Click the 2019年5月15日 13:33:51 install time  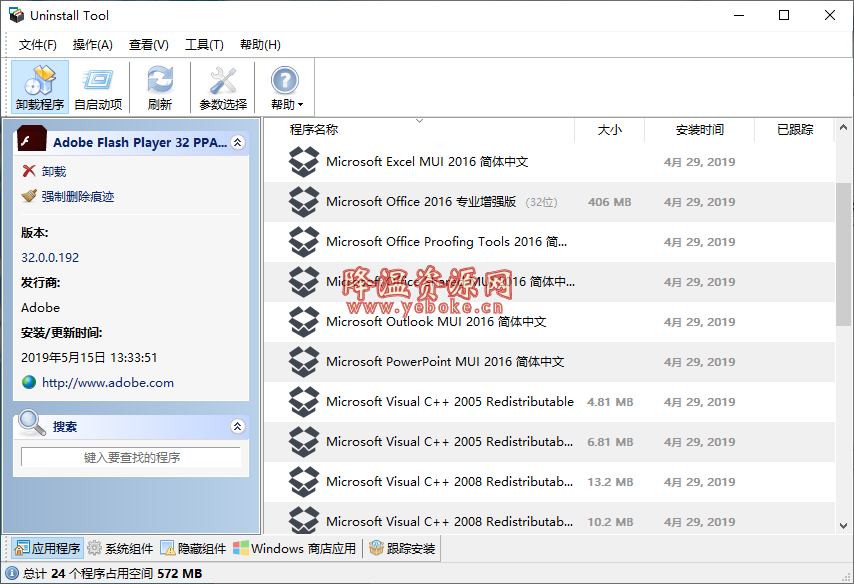pos(89,358)
